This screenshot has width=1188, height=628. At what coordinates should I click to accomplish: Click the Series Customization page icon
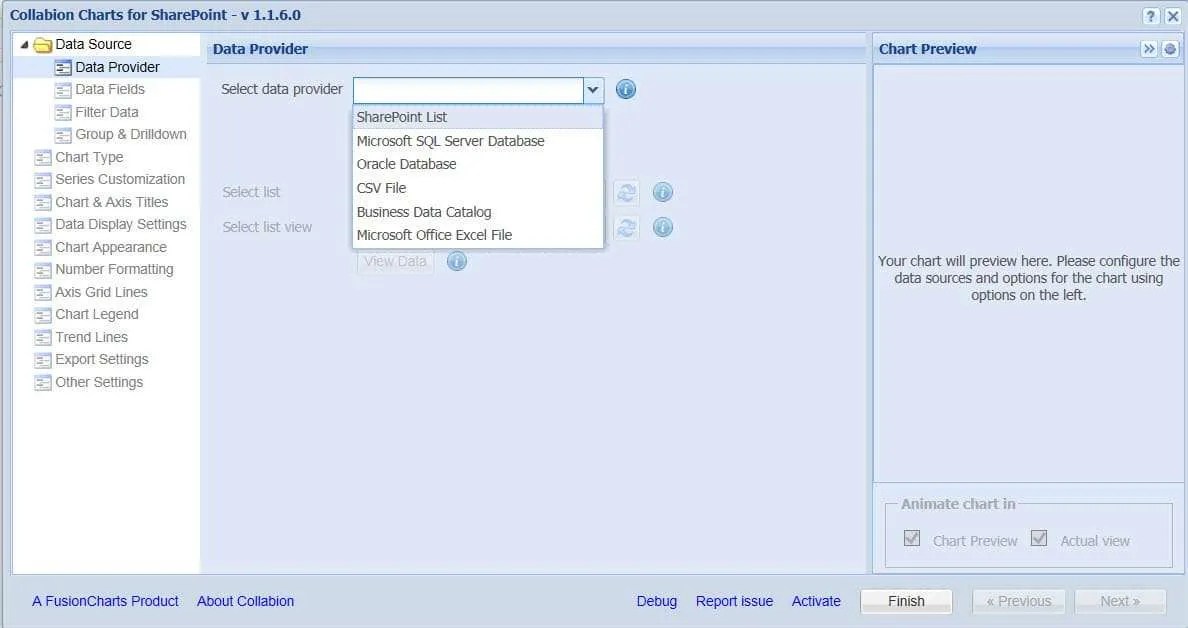pos(43,180)
